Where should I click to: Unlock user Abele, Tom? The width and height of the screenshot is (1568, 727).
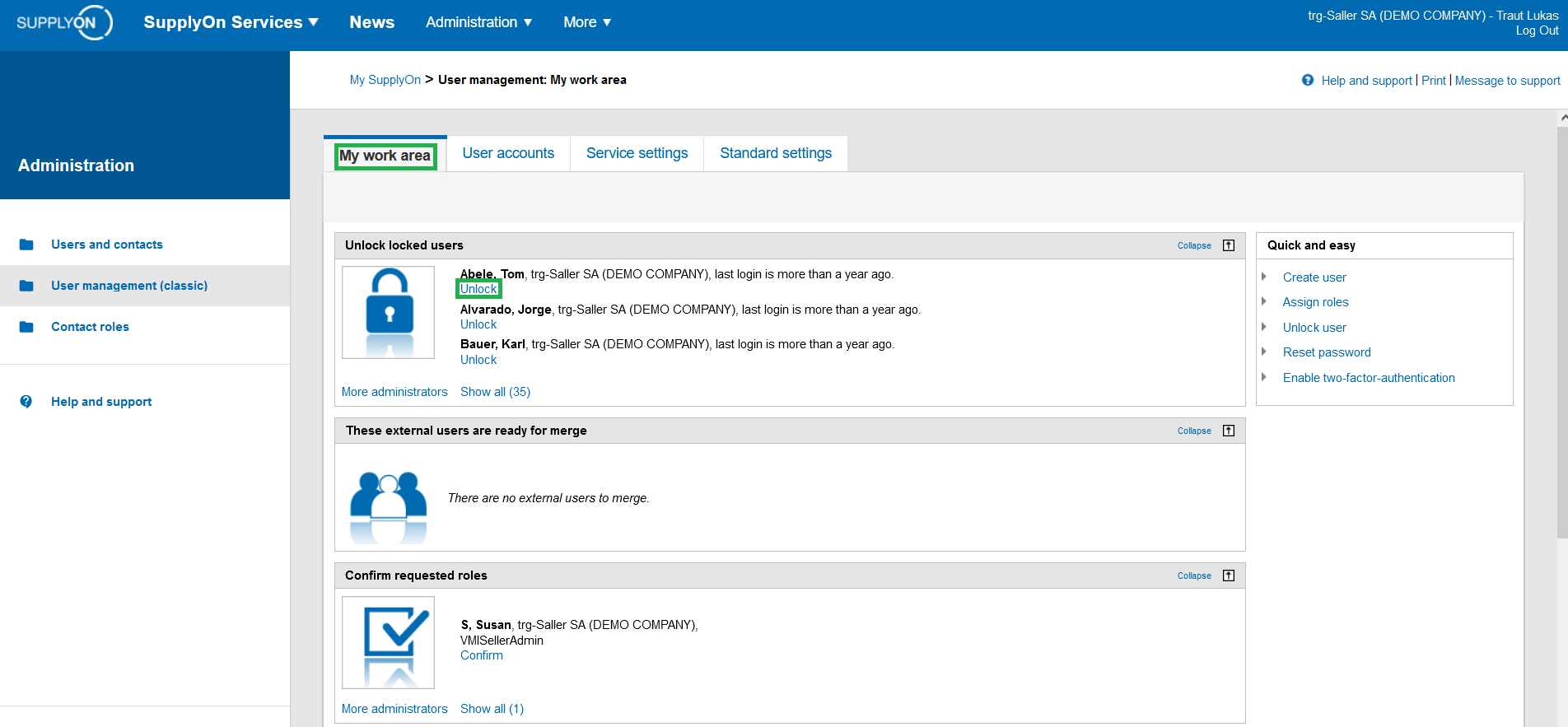478,289
